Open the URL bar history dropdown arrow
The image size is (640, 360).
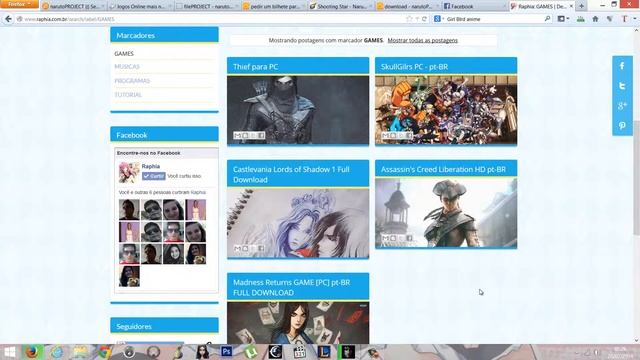coord(417,19)
